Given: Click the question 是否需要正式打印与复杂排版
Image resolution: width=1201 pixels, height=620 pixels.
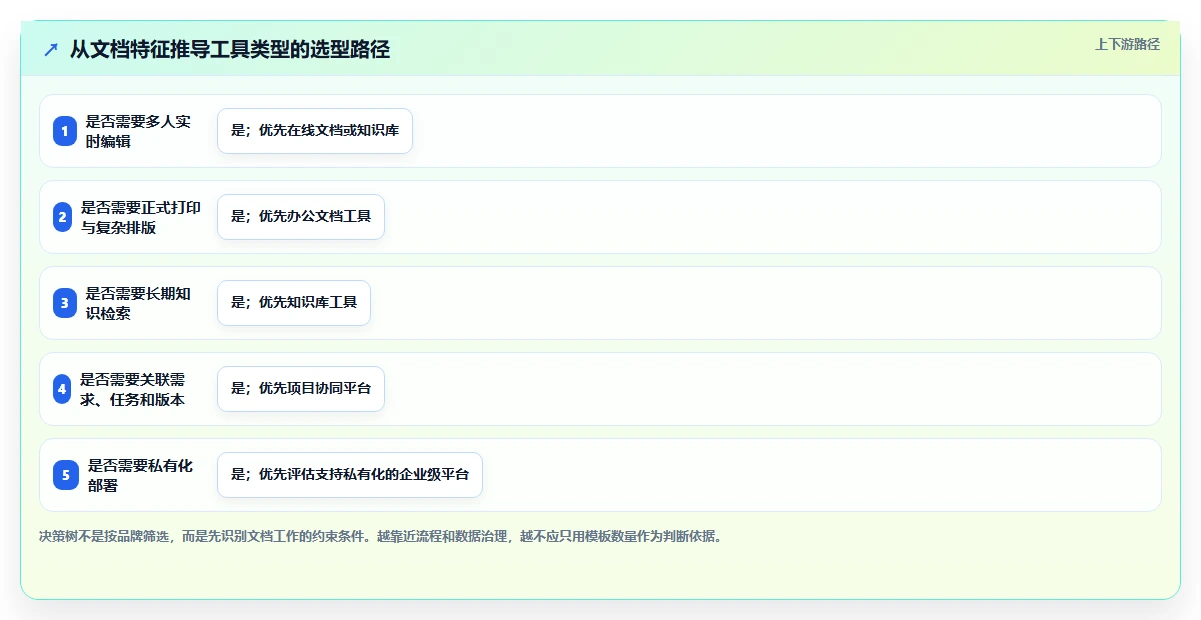Looking at the screenshot, I should (141, 217).
